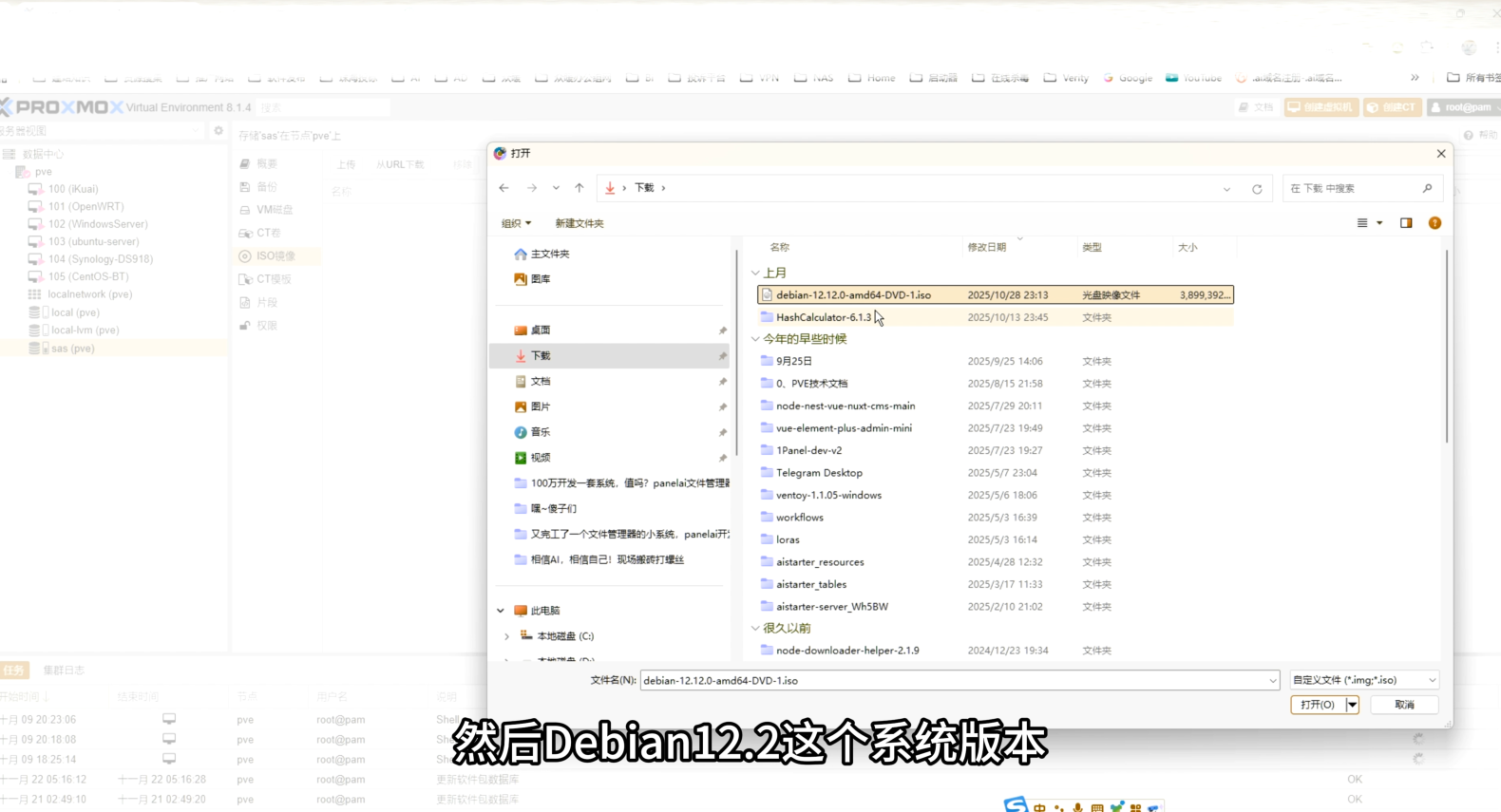This screenshot has width=1501, height=812.
Task: Select VM 100 (iKuai) in Proxmox tree
Action: (x=73, y=189)
